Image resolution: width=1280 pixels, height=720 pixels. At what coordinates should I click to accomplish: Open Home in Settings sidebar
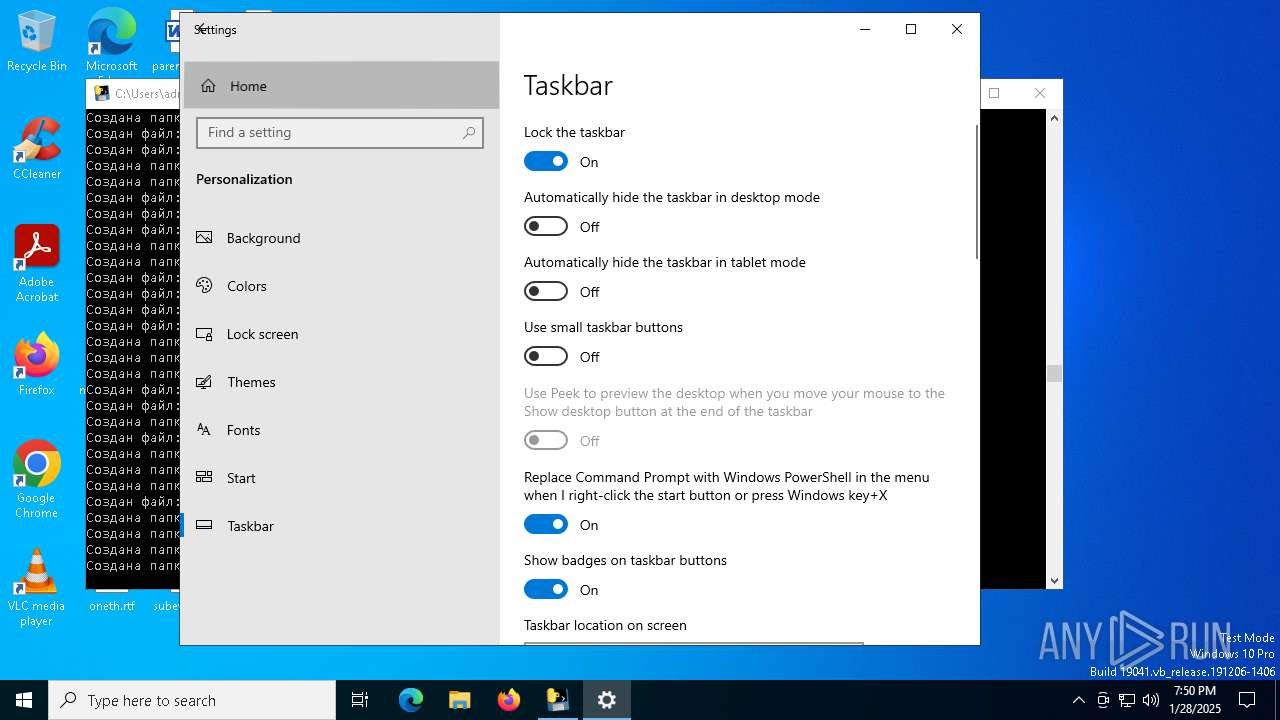pyautogui.click(x=340, y=86)
